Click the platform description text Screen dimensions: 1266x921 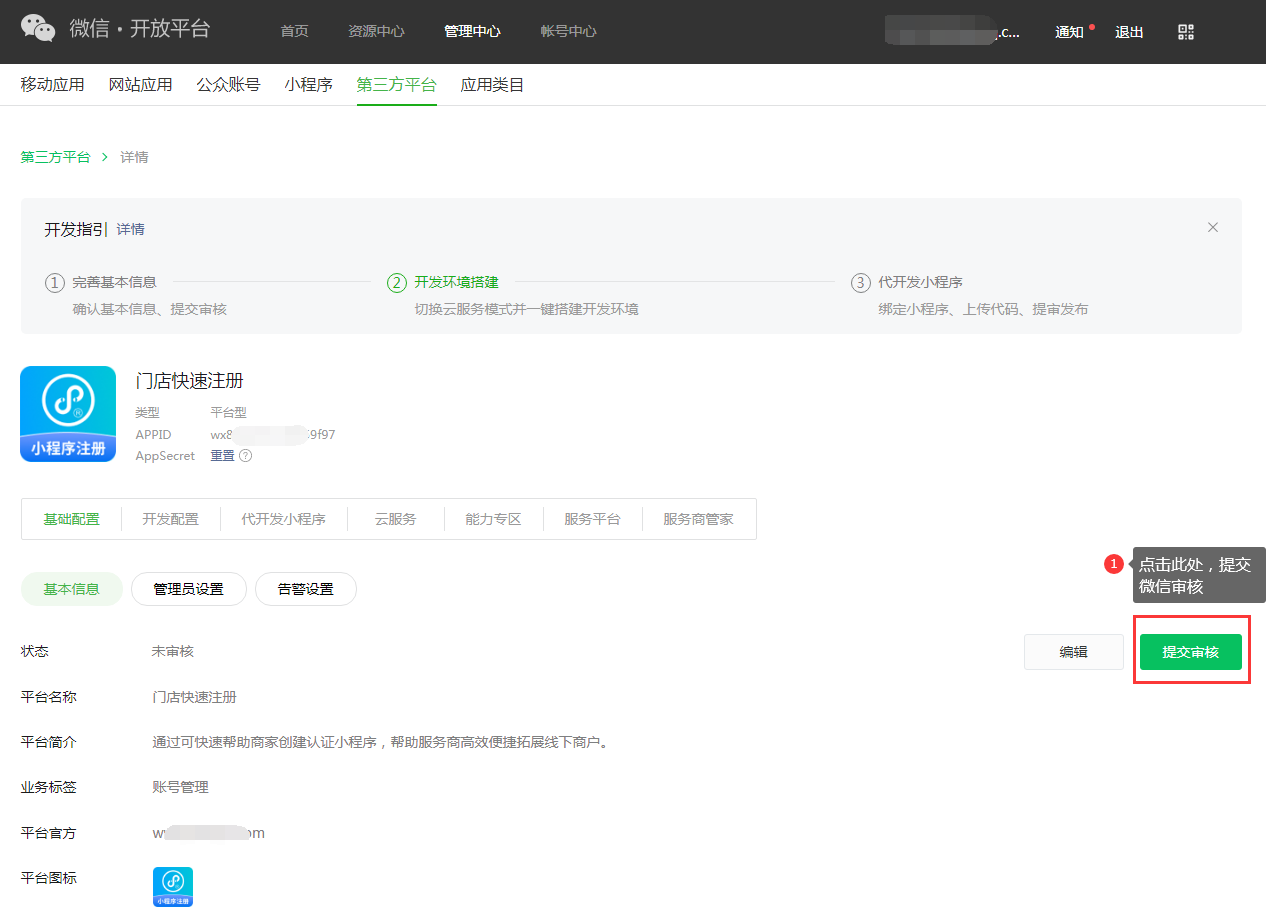(380, 742)
